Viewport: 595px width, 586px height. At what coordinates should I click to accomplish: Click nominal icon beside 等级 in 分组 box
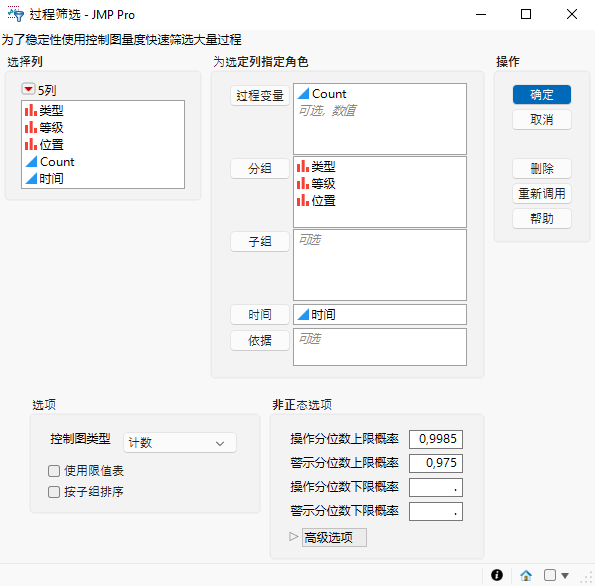pos(302,183)
